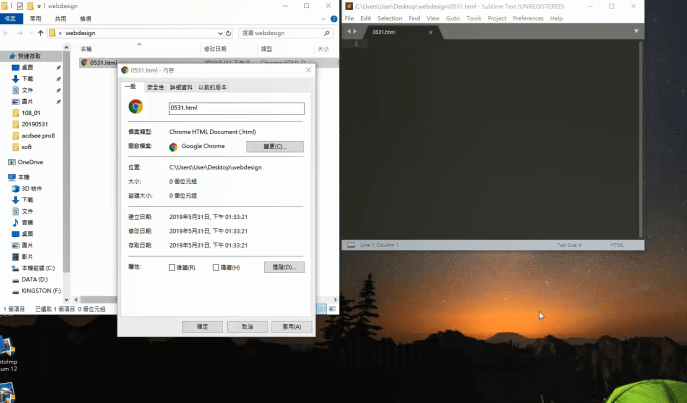Image resolution: width=687 pixels, height=403 pixels.
Task: Click the tab dropdown arrow in Sublime Text
Action: pos(637,31)
